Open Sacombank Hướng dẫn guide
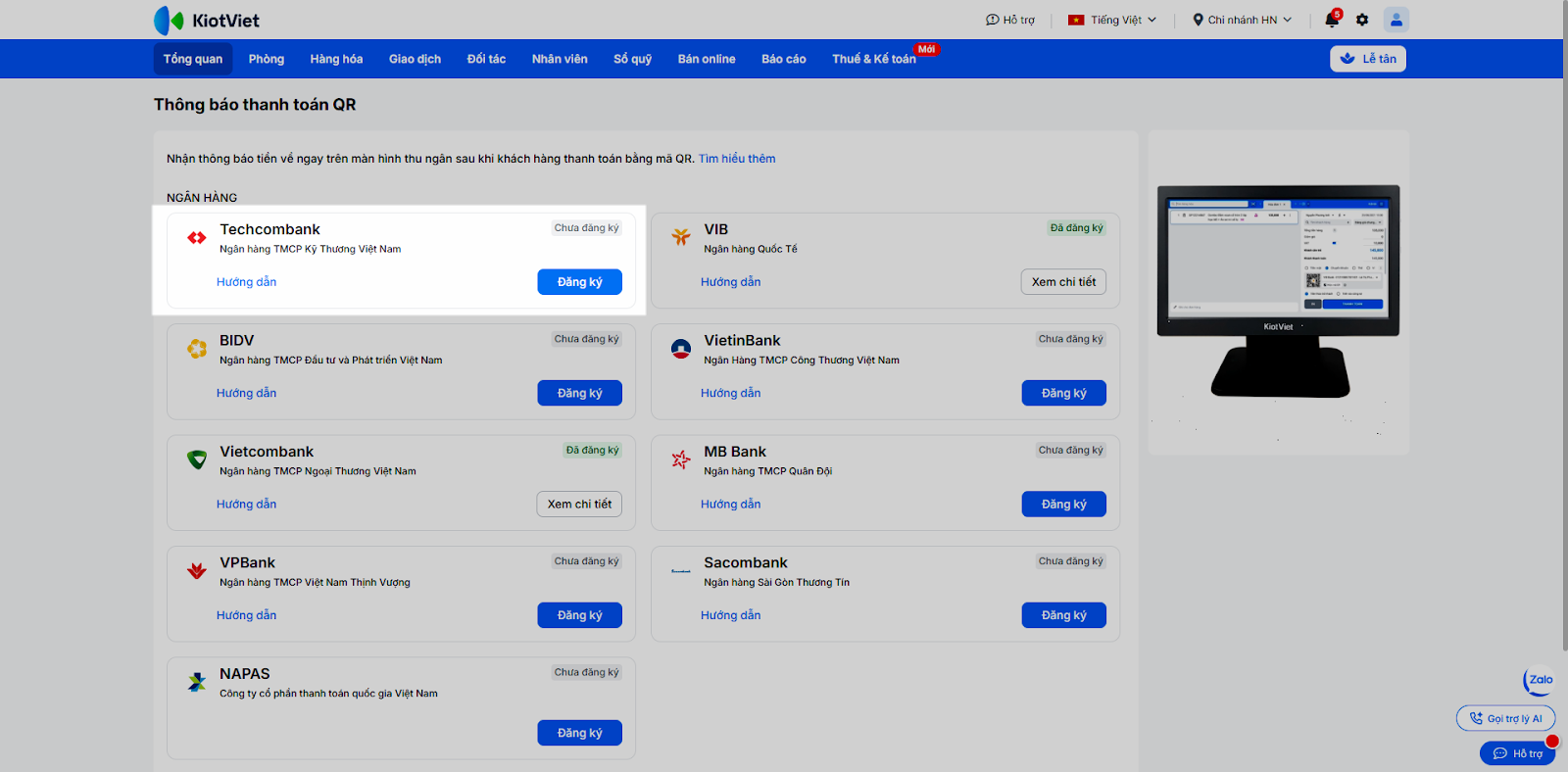The image size is (1568, 772). [731, 615]
